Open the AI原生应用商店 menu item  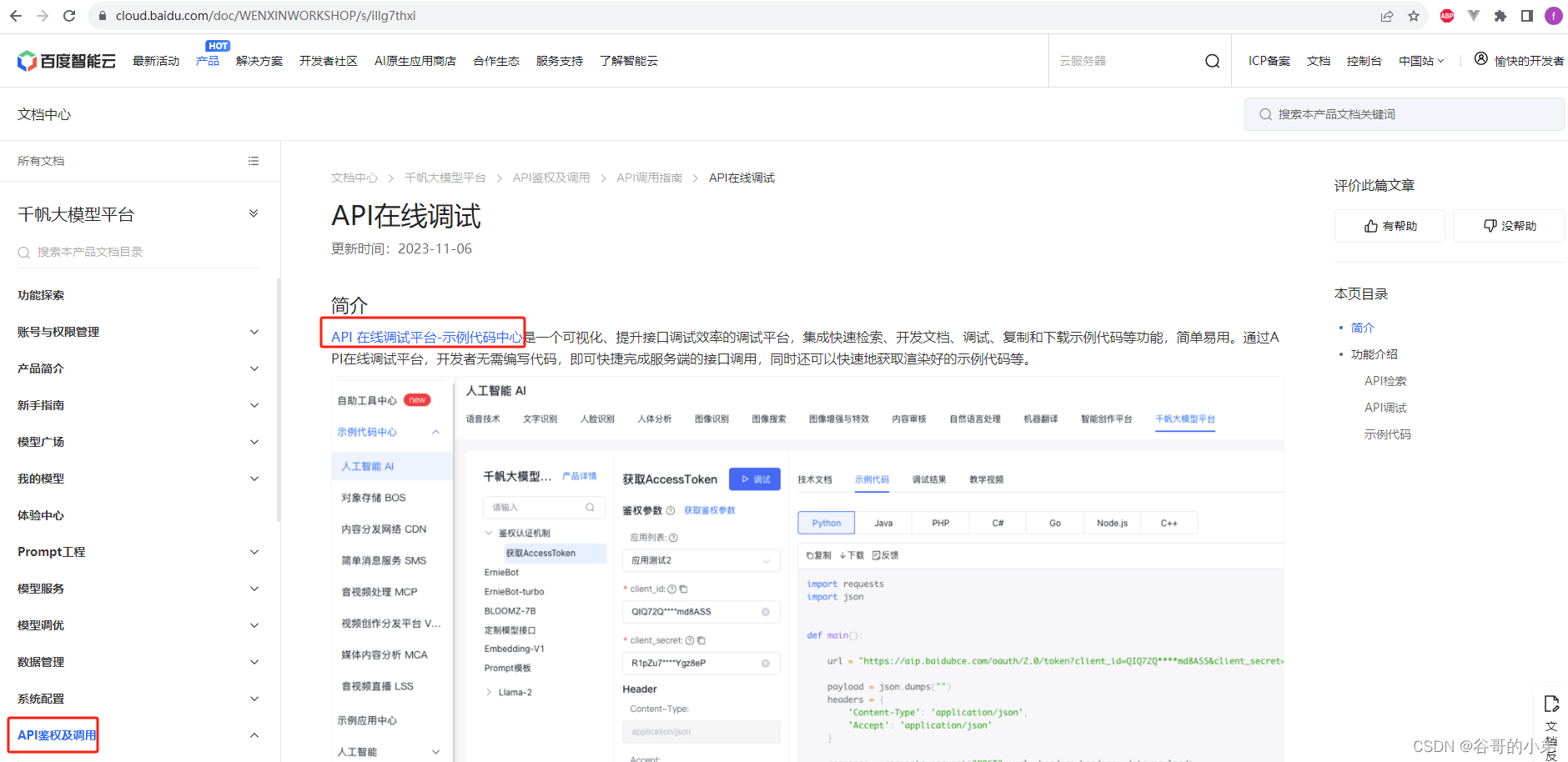coord(415,61)
